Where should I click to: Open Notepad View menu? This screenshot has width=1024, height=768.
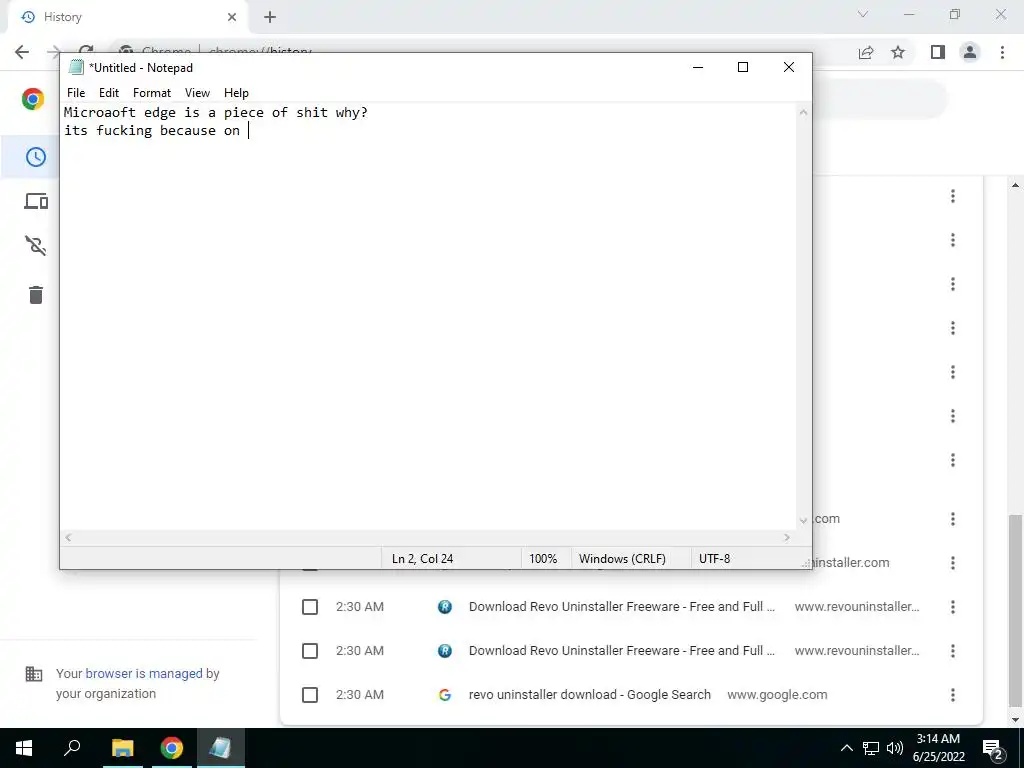tap(197, 93)
